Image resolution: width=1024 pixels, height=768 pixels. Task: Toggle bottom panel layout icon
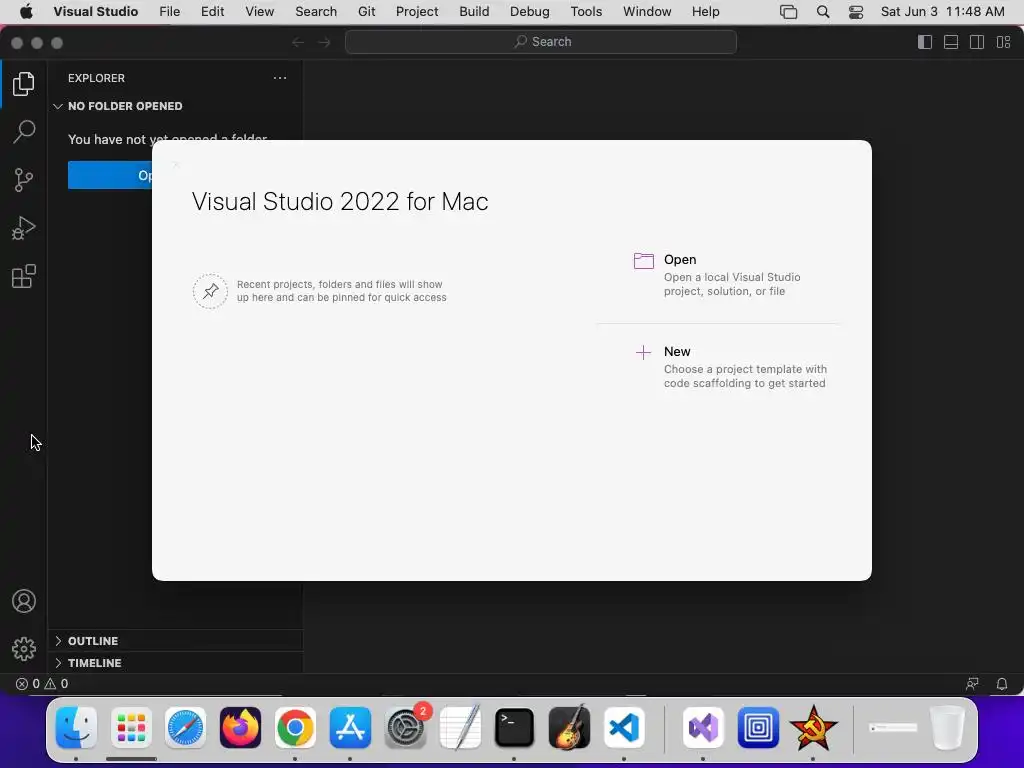tap(951, 42)
